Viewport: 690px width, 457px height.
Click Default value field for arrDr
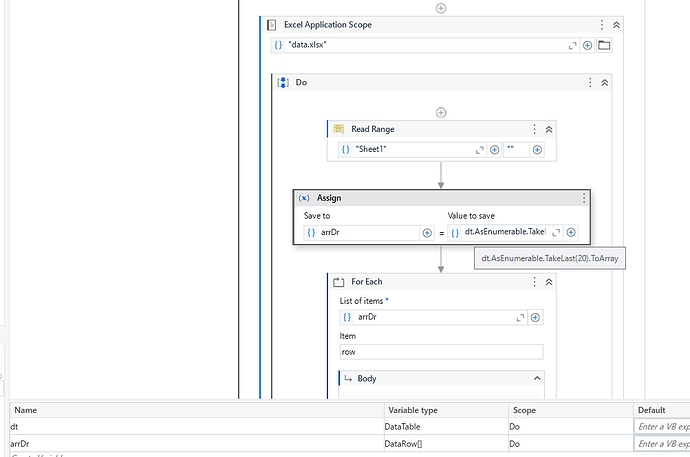(662, 444)
